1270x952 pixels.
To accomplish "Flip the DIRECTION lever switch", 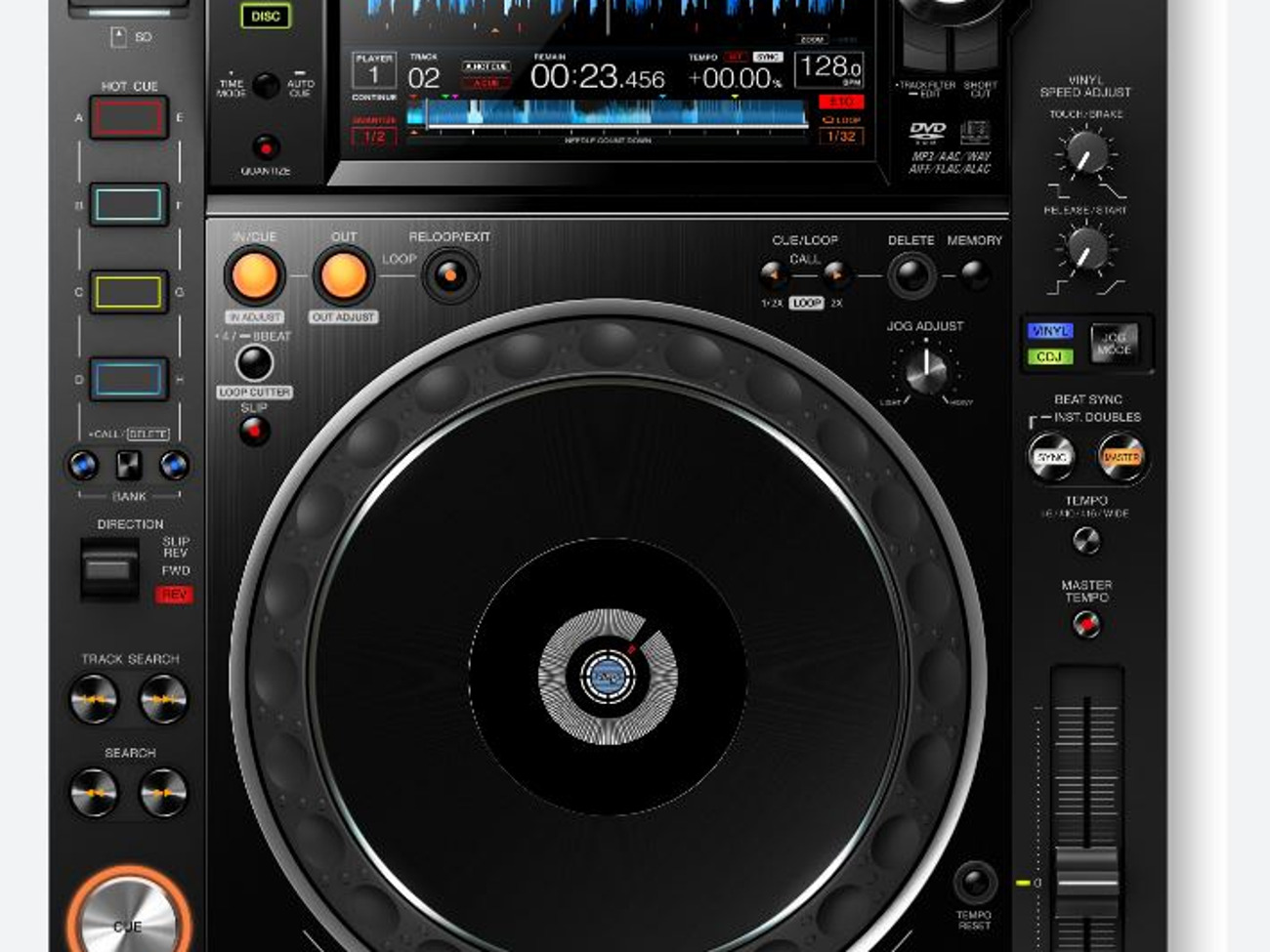I will 109,568.
